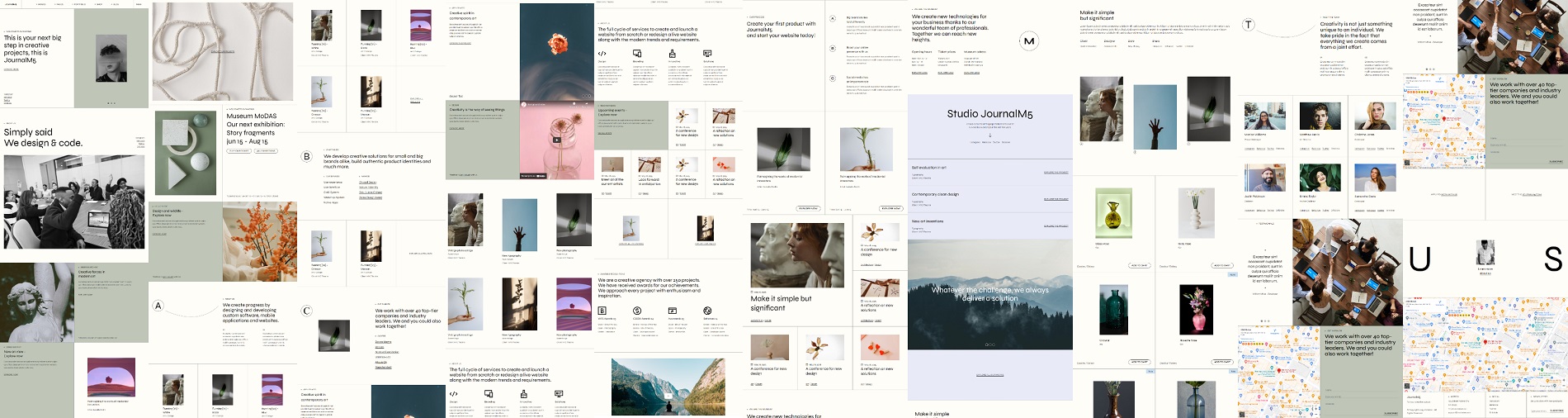Play the pink flower vase video
This screenshot has width=1568, height=418.
(x=556, y=139)
